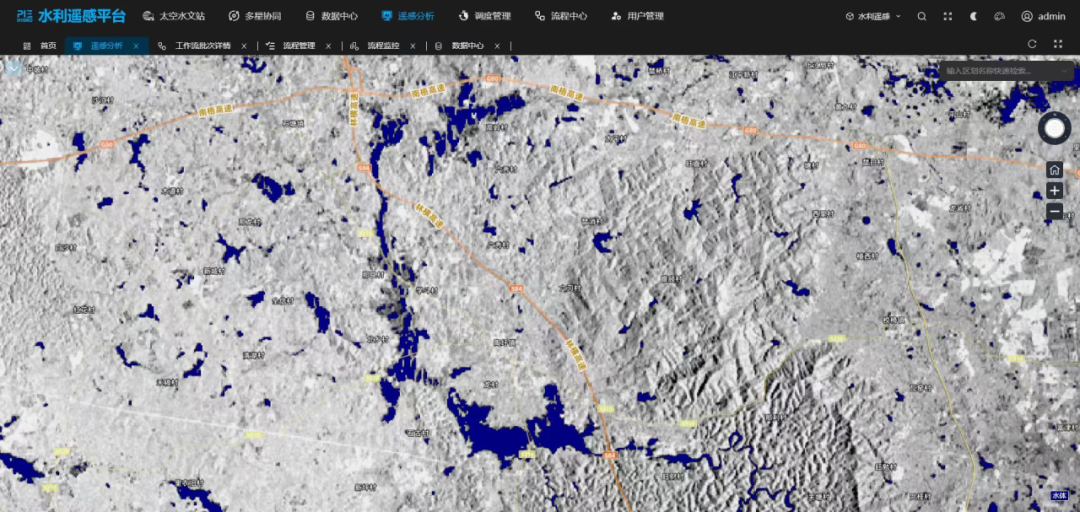
Task: Toggle dark mode with the moon icon
Action: [973, 16]
